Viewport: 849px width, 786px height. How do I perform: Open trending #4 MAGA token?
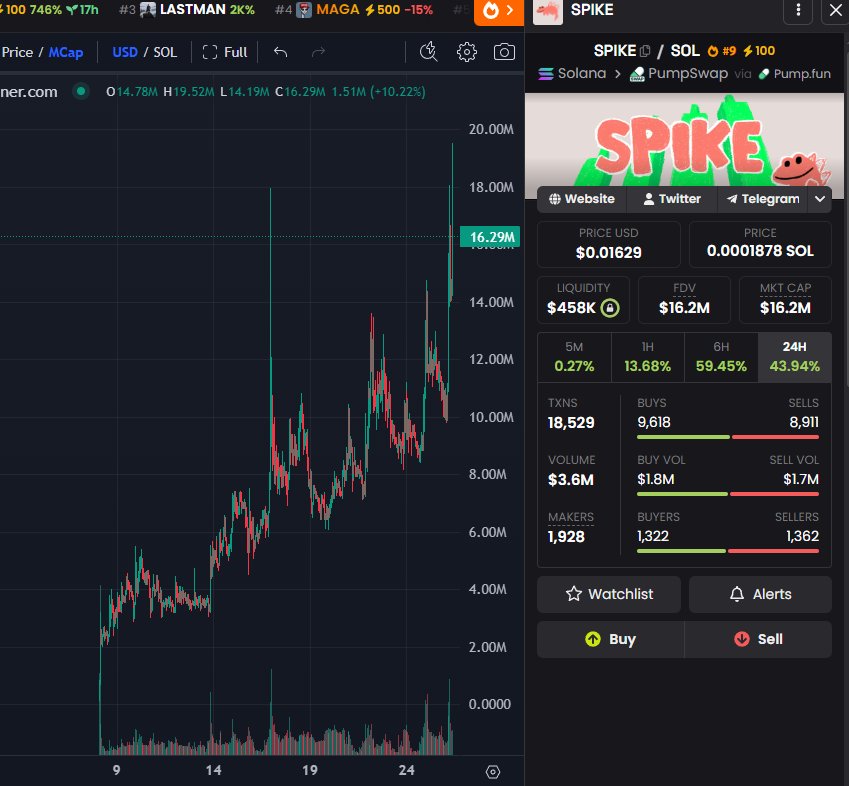354,10
